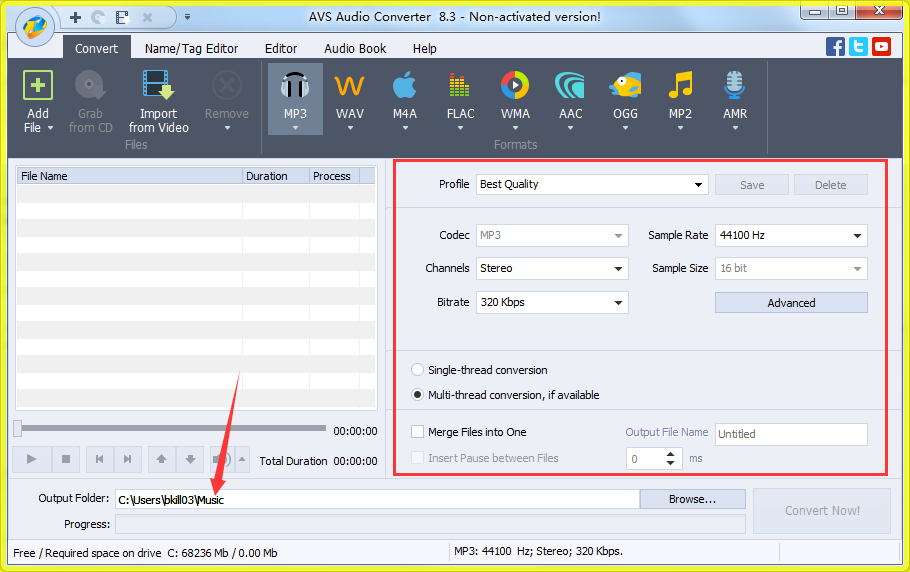Viewport: 910px width, 572px height.
Task: Open the Bitrate dropdown showing 320 Kbps
Action: (x=552, y=302)
